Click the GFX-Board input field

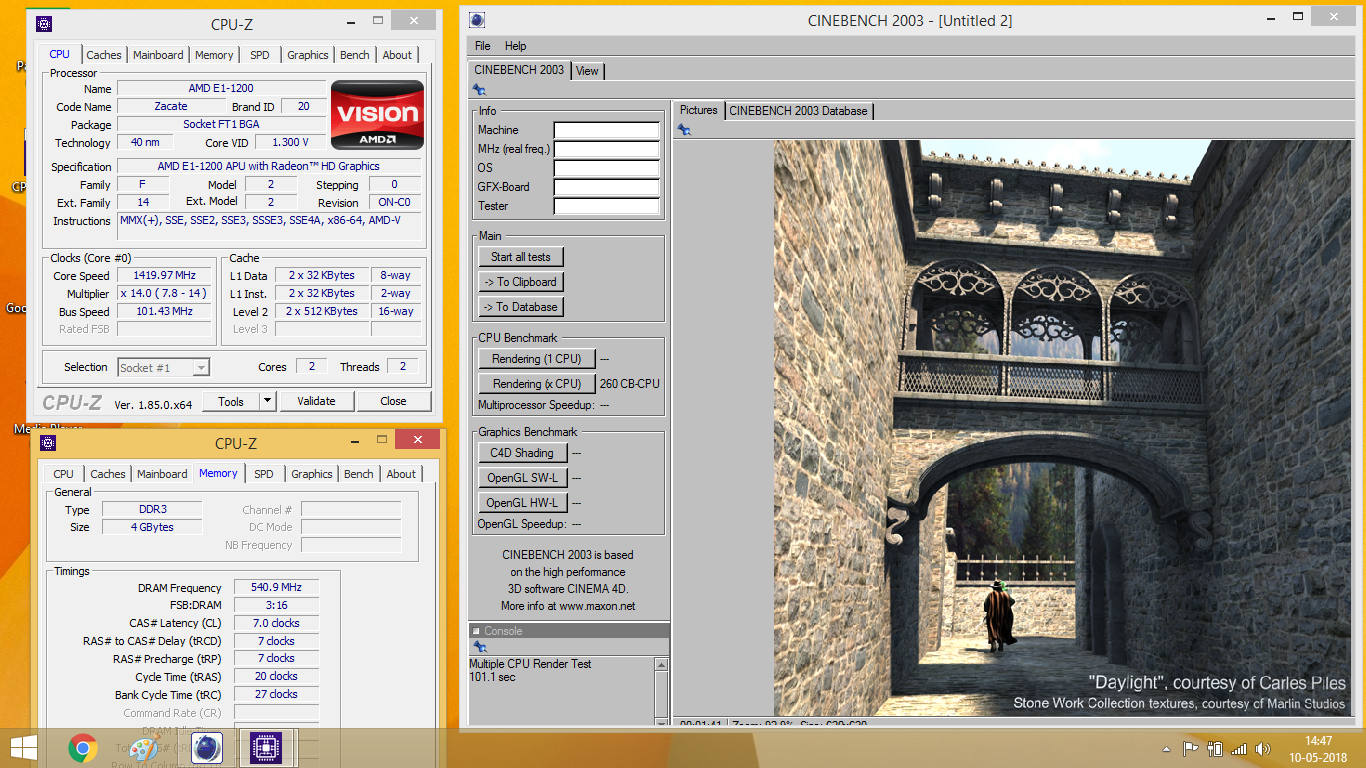(x=607, y=187)
